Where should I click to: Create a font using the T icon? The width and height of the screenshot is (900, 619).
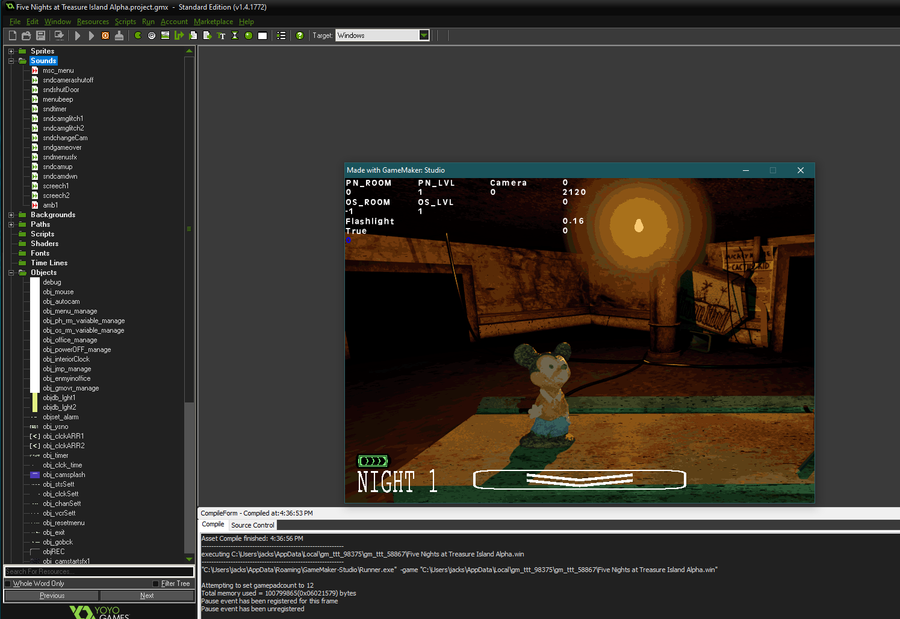[221, 36]
